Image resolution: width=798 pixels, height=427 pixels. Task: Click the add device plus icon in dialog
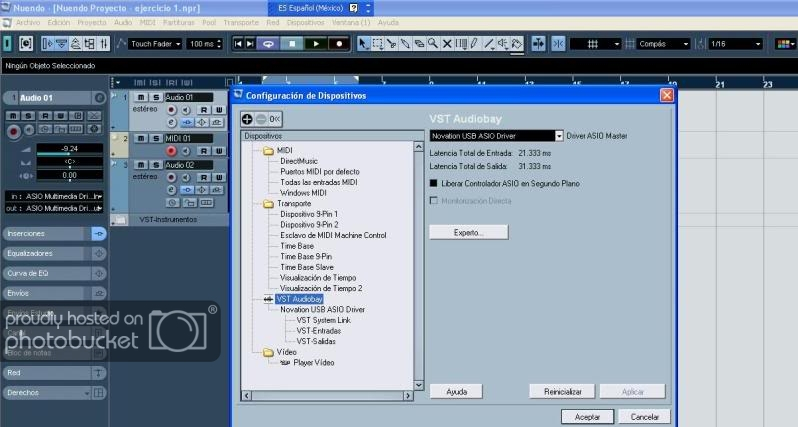tap(247, 118)
